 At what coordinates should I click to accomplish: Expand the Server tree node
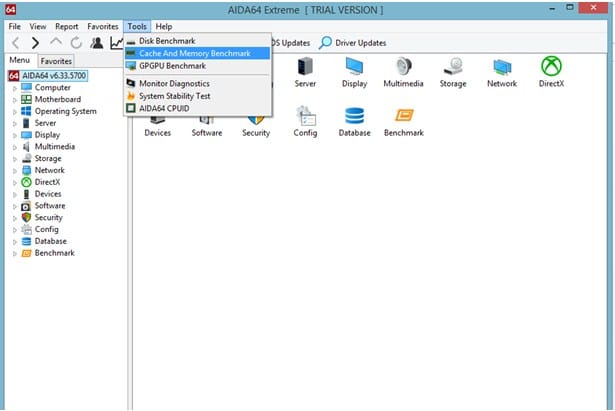click(15, 124)
